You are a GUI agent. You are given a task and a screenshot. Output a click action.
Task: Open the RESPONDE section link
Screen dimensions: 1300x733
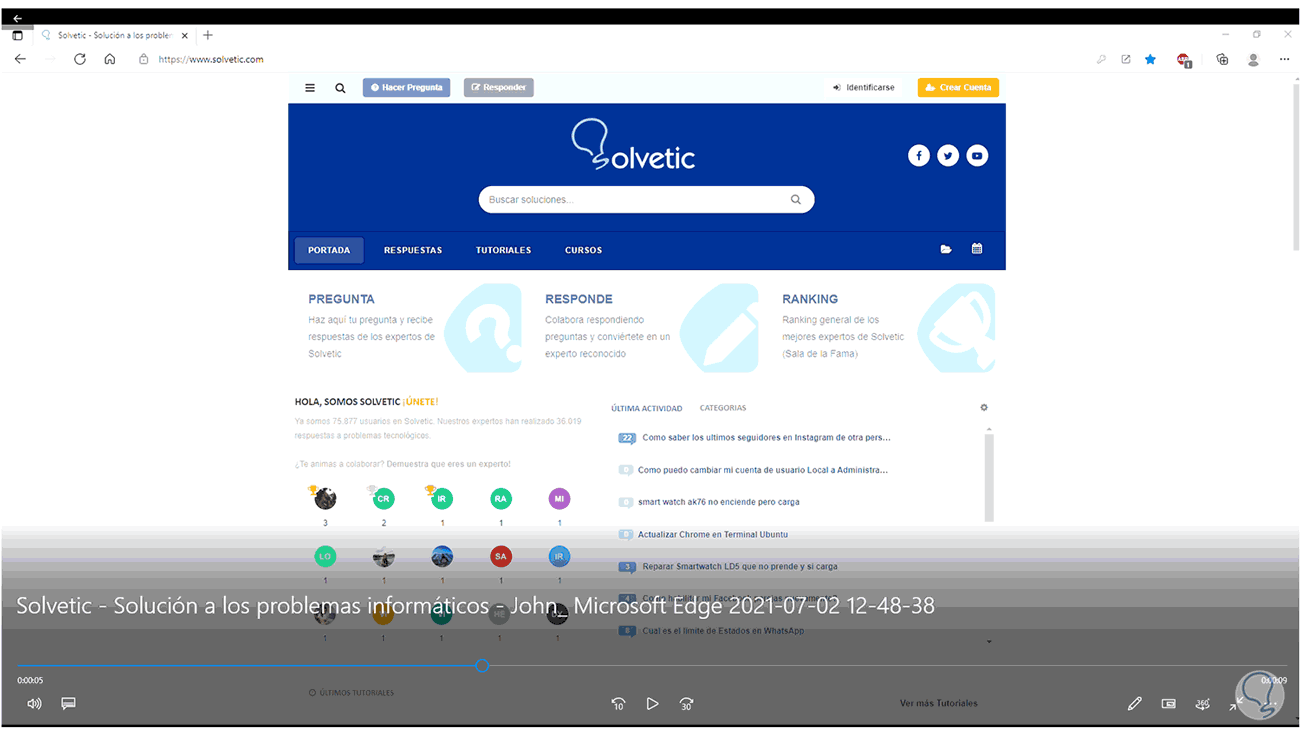coord(579,299)
